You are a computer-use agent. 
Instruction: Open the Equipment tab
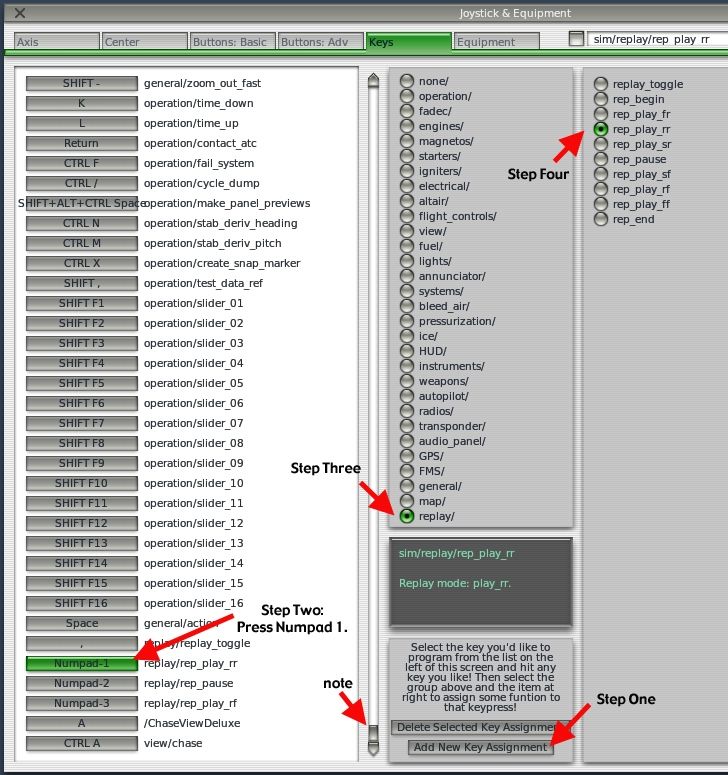(496, 42)
